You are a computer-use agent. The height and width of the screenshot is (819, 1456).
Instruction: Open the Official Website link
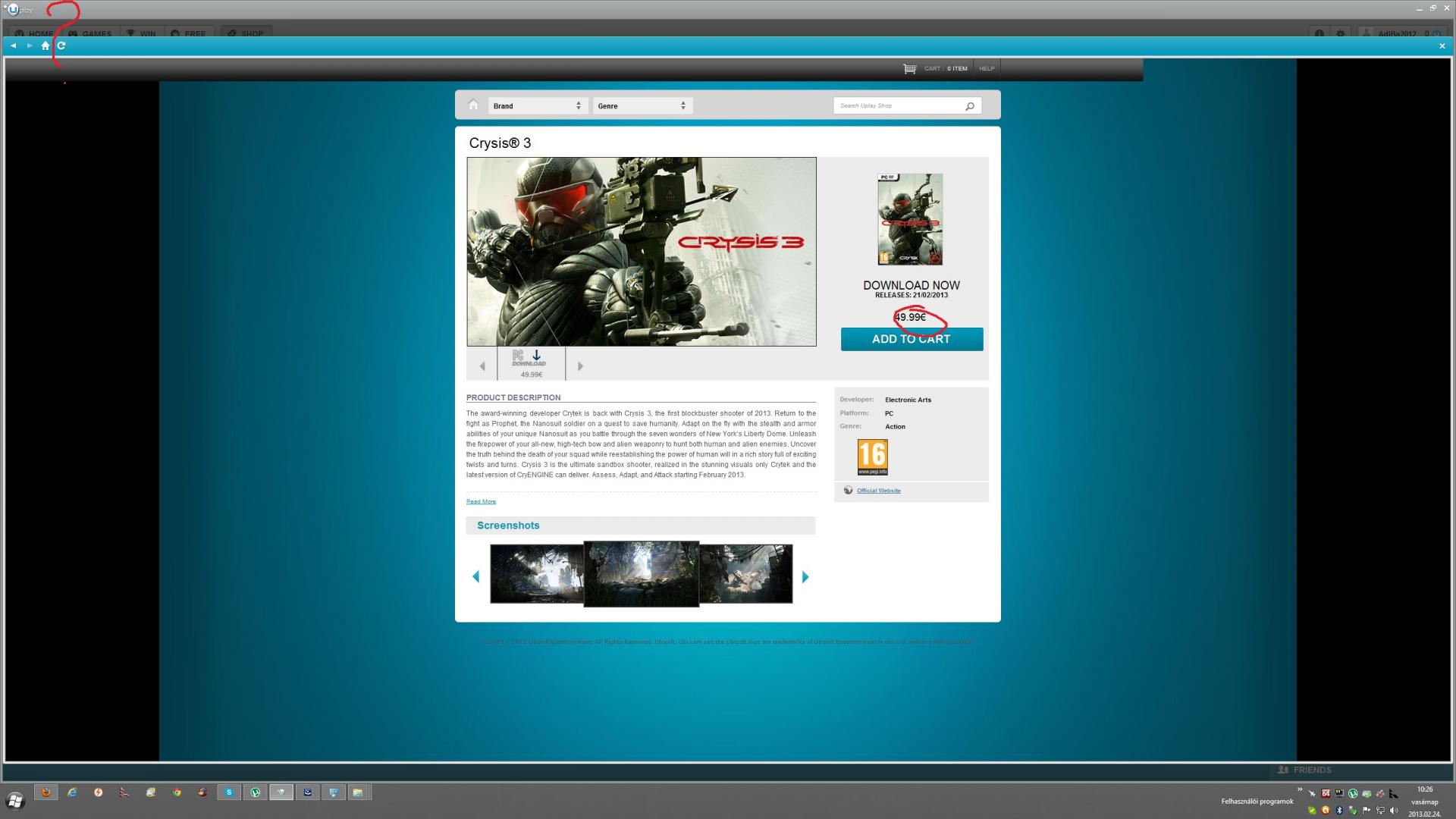click(879, 491)
